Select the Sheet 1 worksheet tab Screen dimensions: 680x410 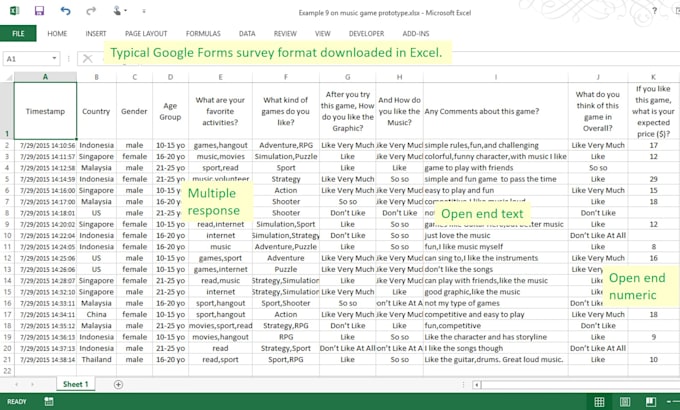76,384
